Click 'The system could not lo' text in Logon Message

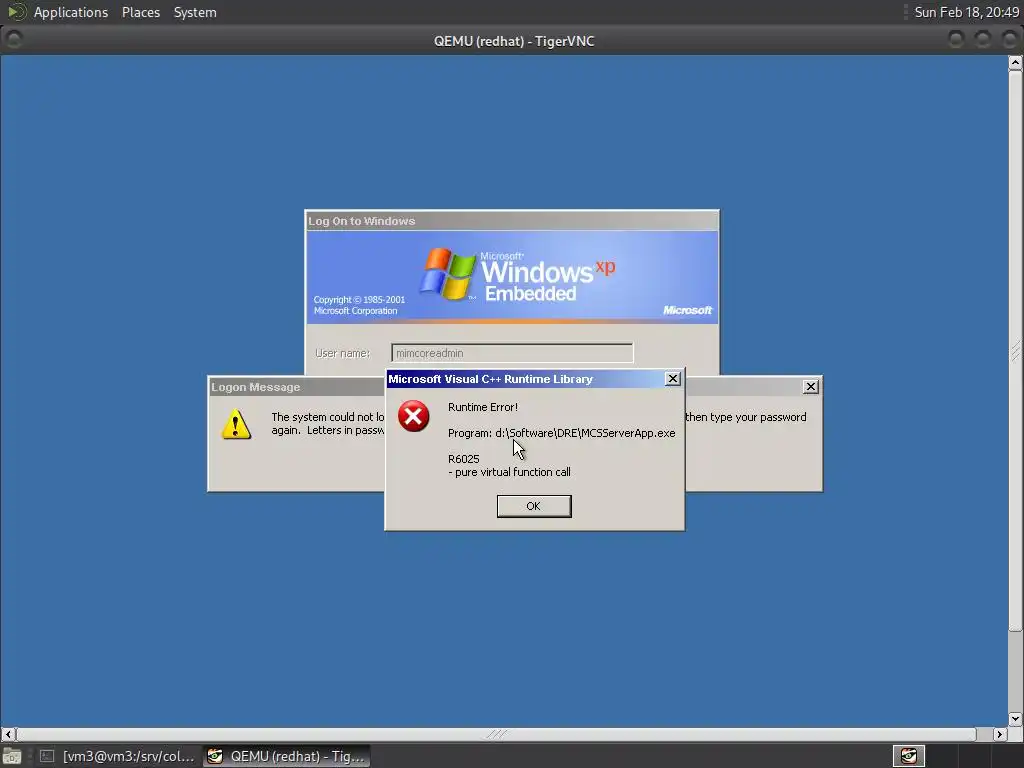coord(328,417)
